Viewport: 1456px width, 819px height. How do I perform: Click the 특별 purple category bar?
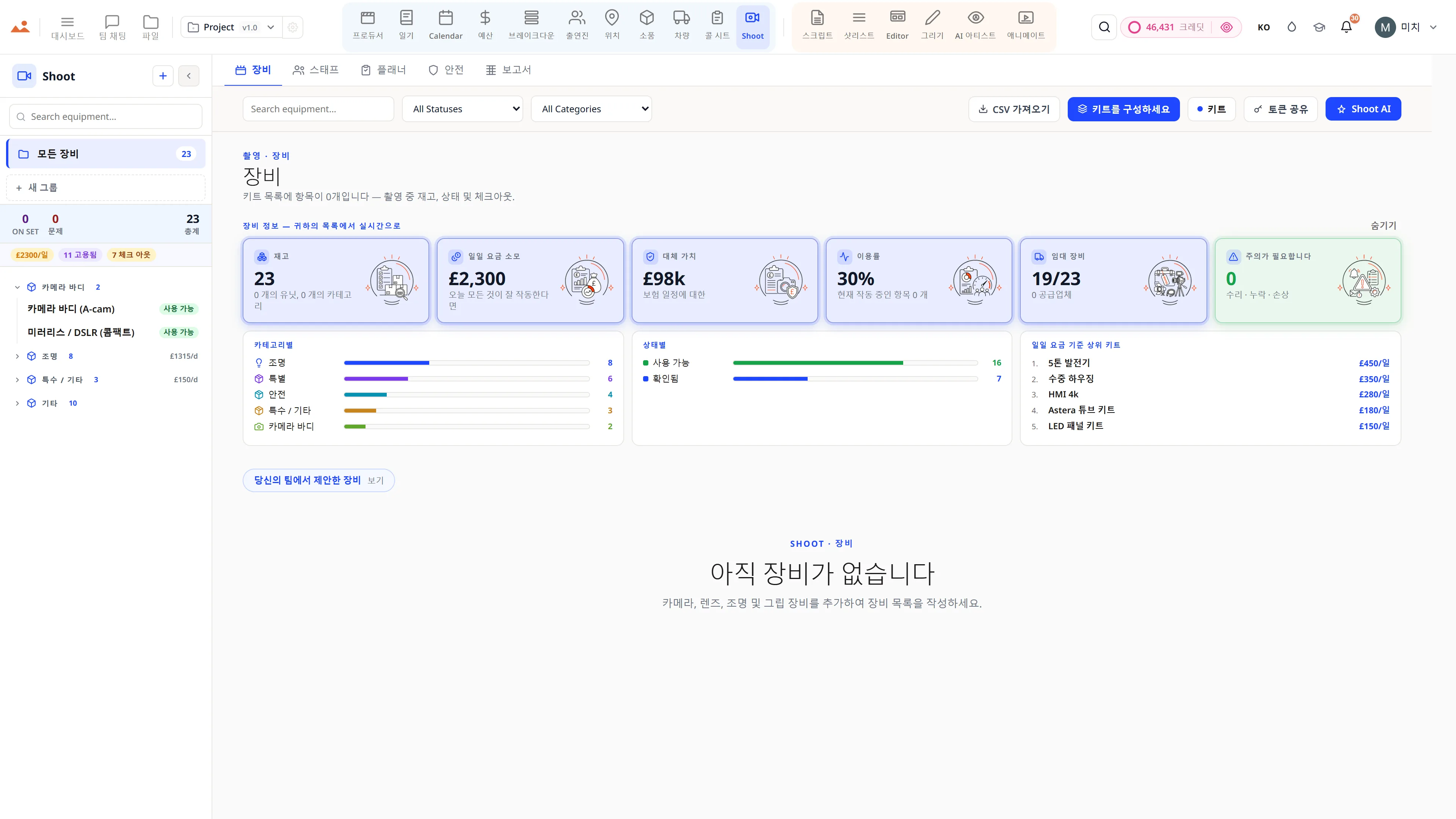(x=467, y=379)
